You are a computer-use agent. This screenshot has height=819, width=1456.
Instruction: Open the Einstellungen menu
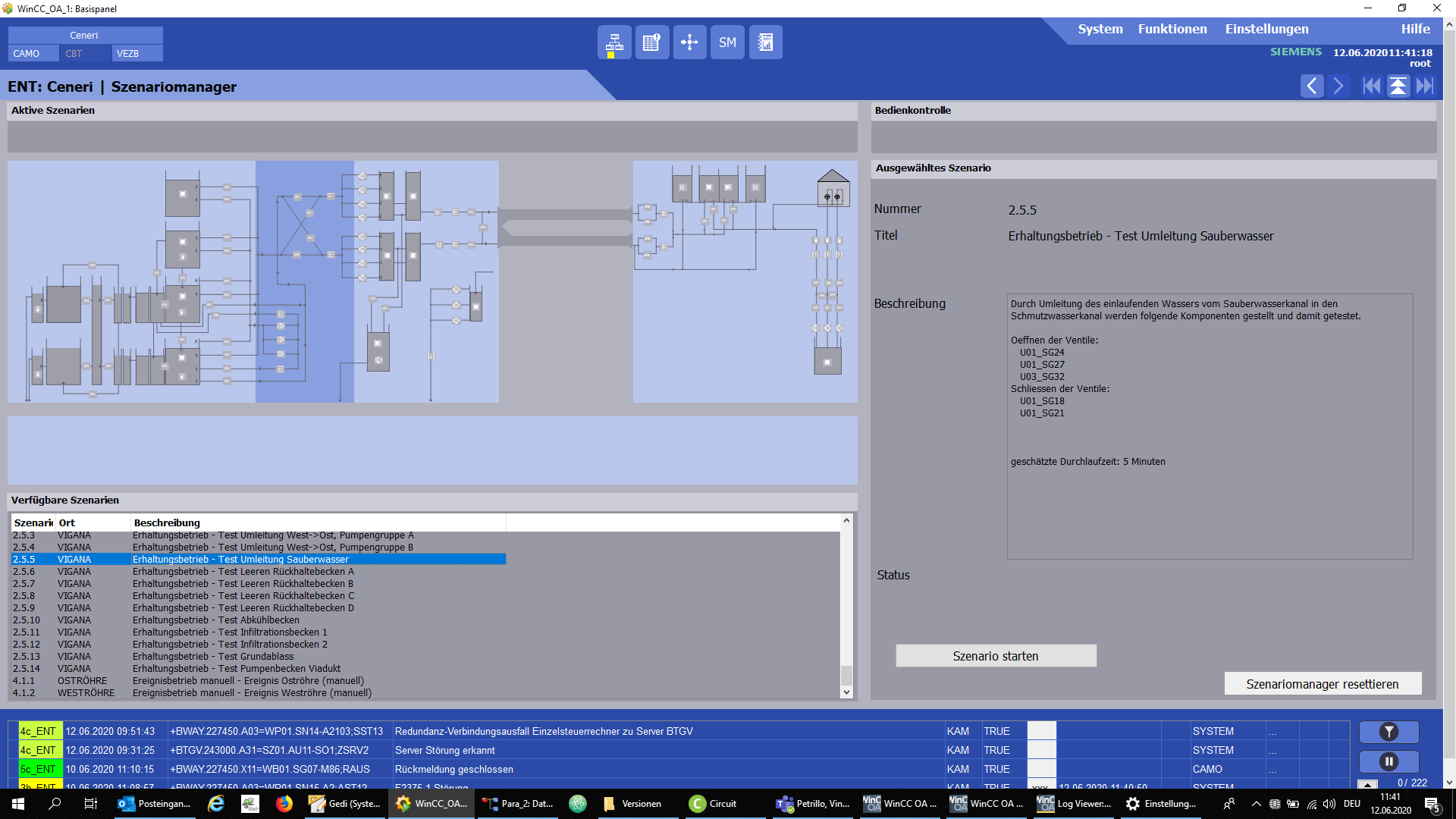(x=1266, y=29)
